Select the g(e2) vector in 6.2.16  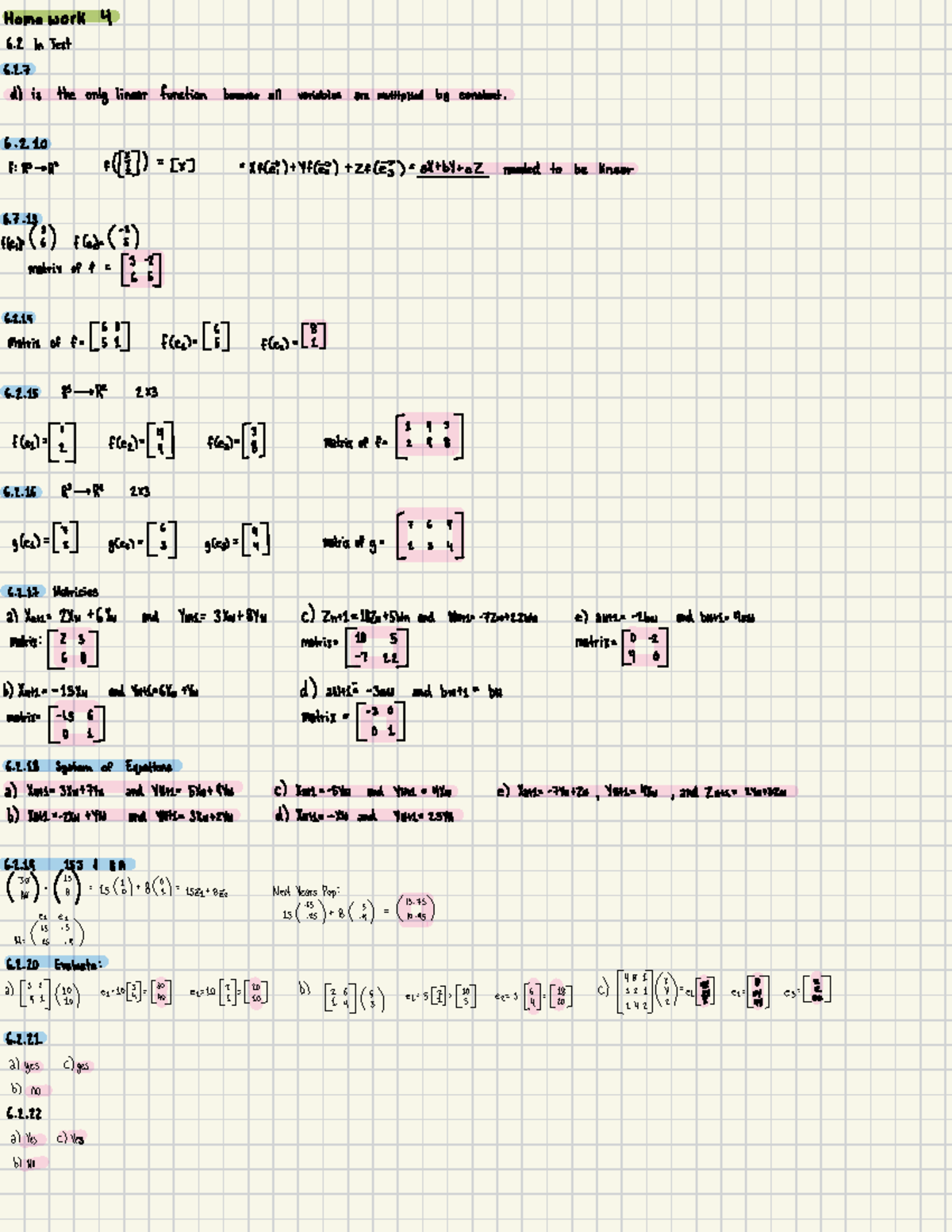pyautogui.click(x=162, y=540)
